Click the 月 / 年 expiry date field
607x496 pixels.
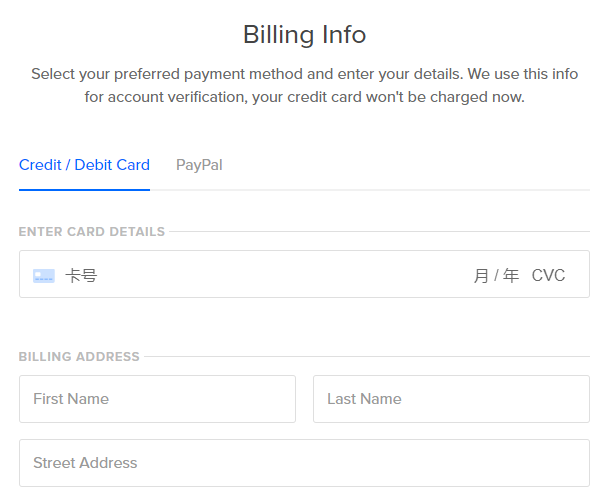[496, 276]
